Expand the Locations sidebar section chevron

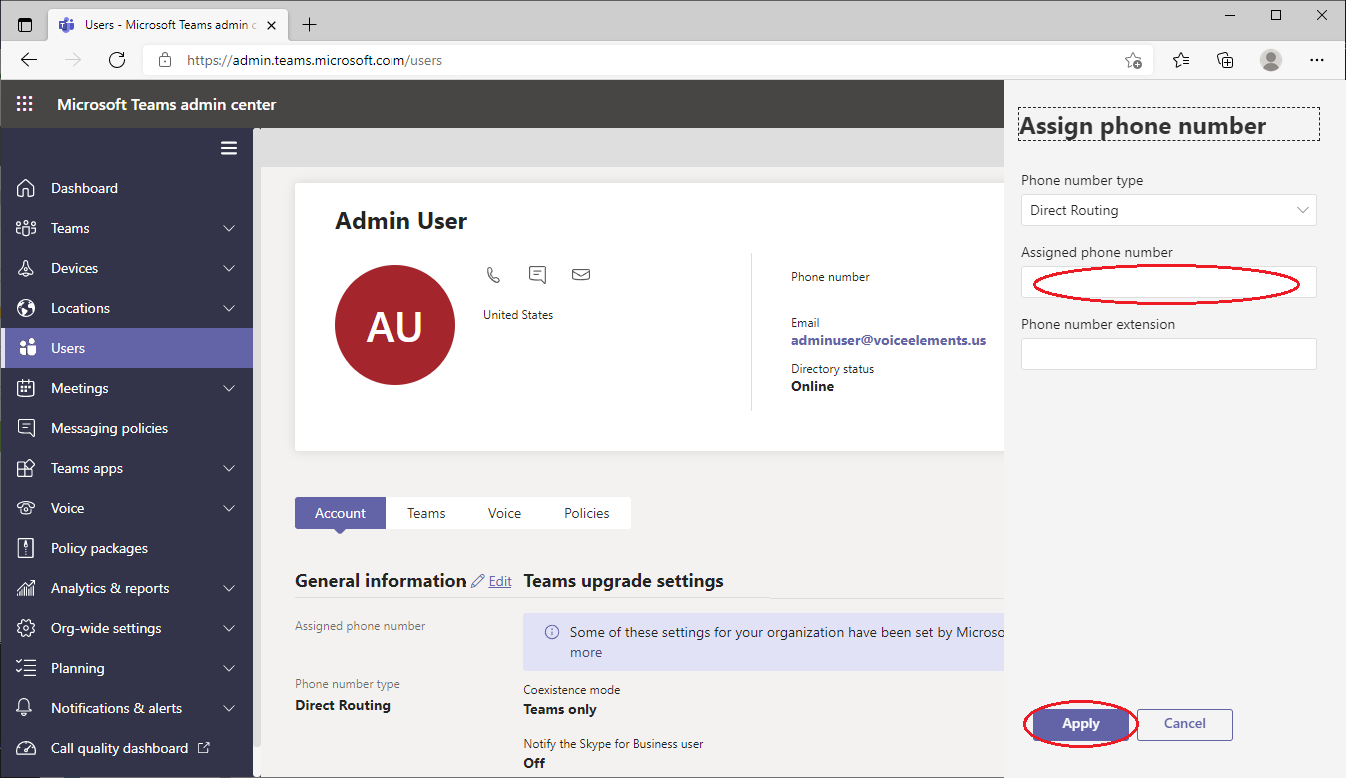tap(229, 308)
